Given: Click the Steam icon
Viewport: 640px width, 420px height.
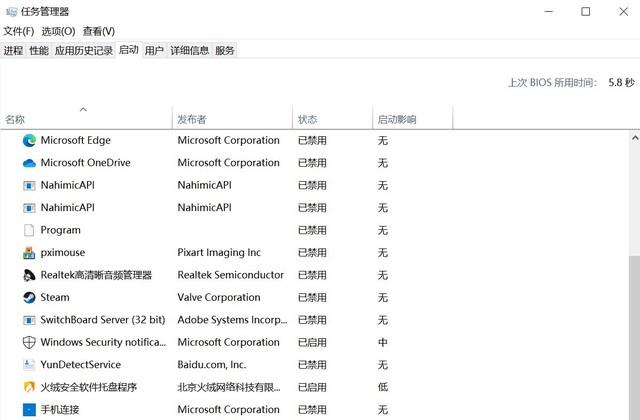Looking at the screenshot, I should point(29,298).
